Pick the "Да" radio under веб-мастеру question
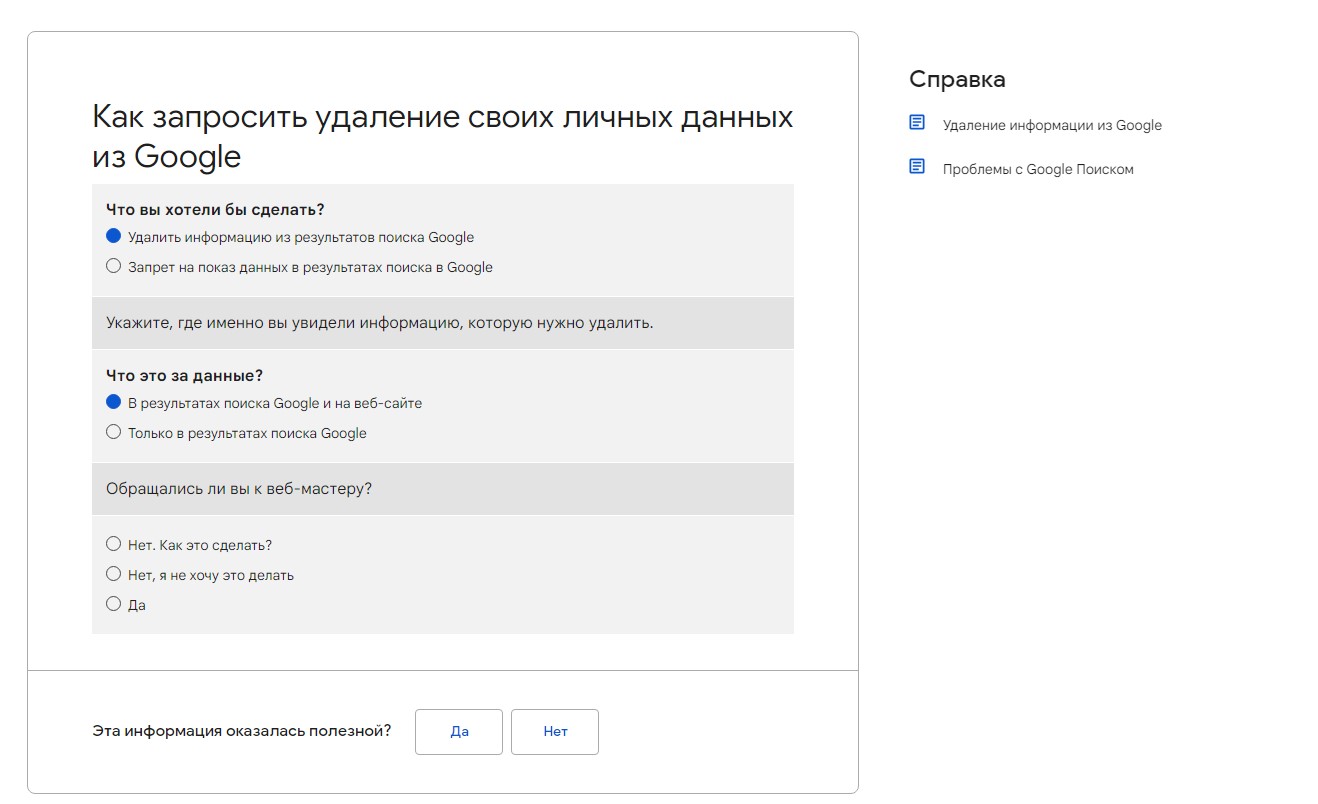Viewport: 1318px width, 804px height. pyautogui.click(x=113, y=604)
